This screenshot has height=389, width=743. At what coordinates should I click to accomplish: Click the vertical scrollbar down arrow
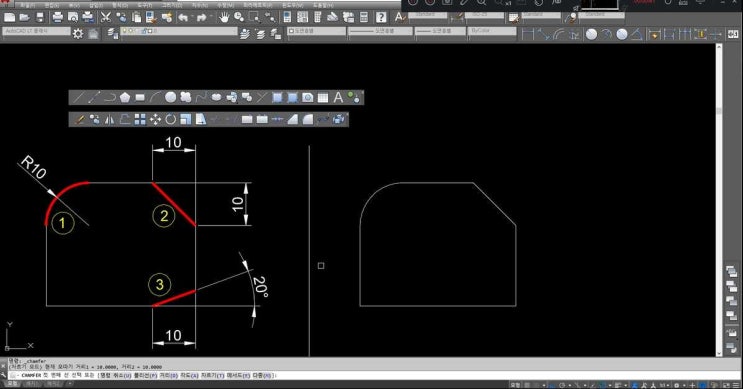click(x=719, y=353)
